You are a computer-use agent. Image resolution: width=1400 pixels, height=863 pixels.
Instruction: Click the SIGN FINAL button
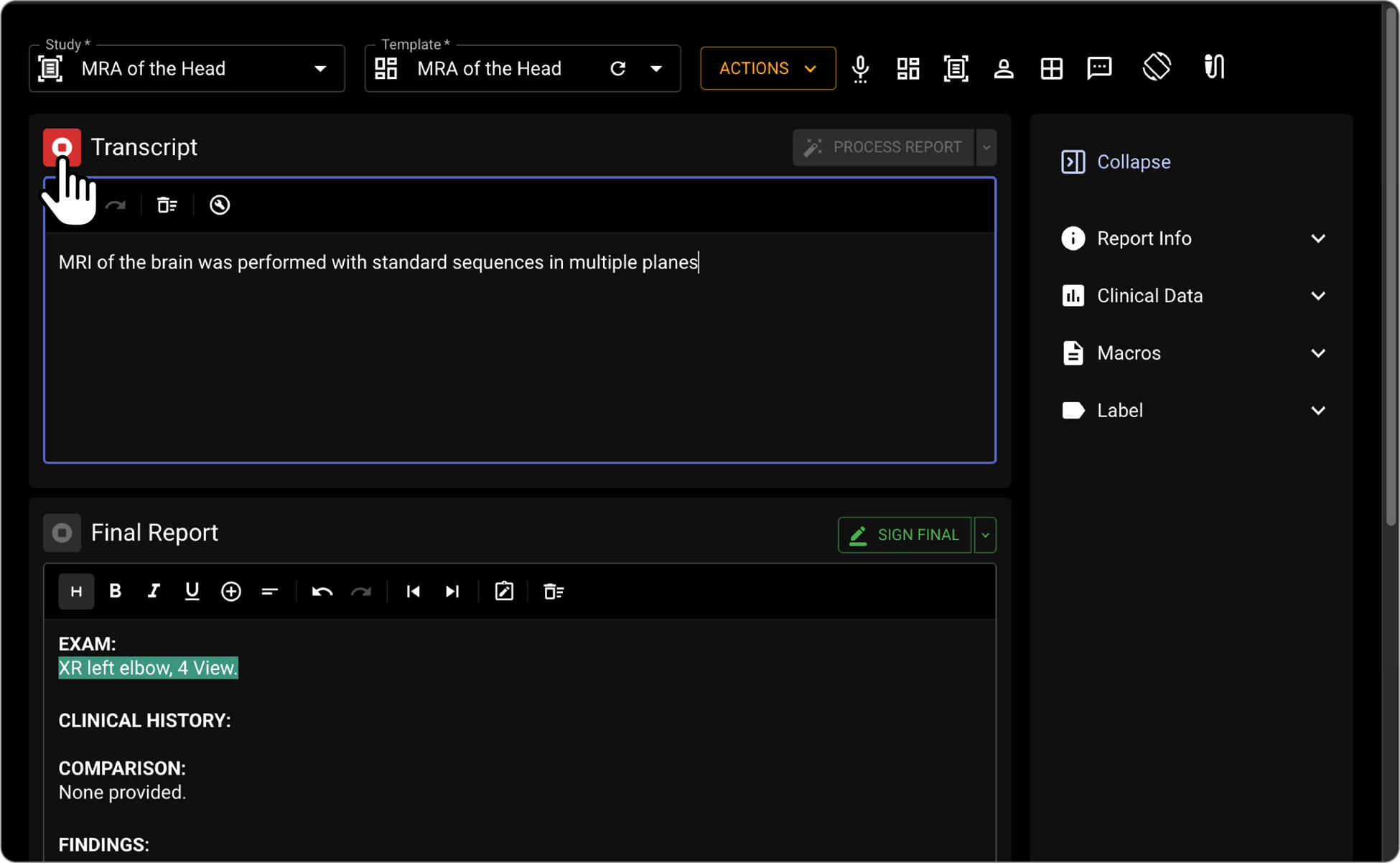[904, 535]
